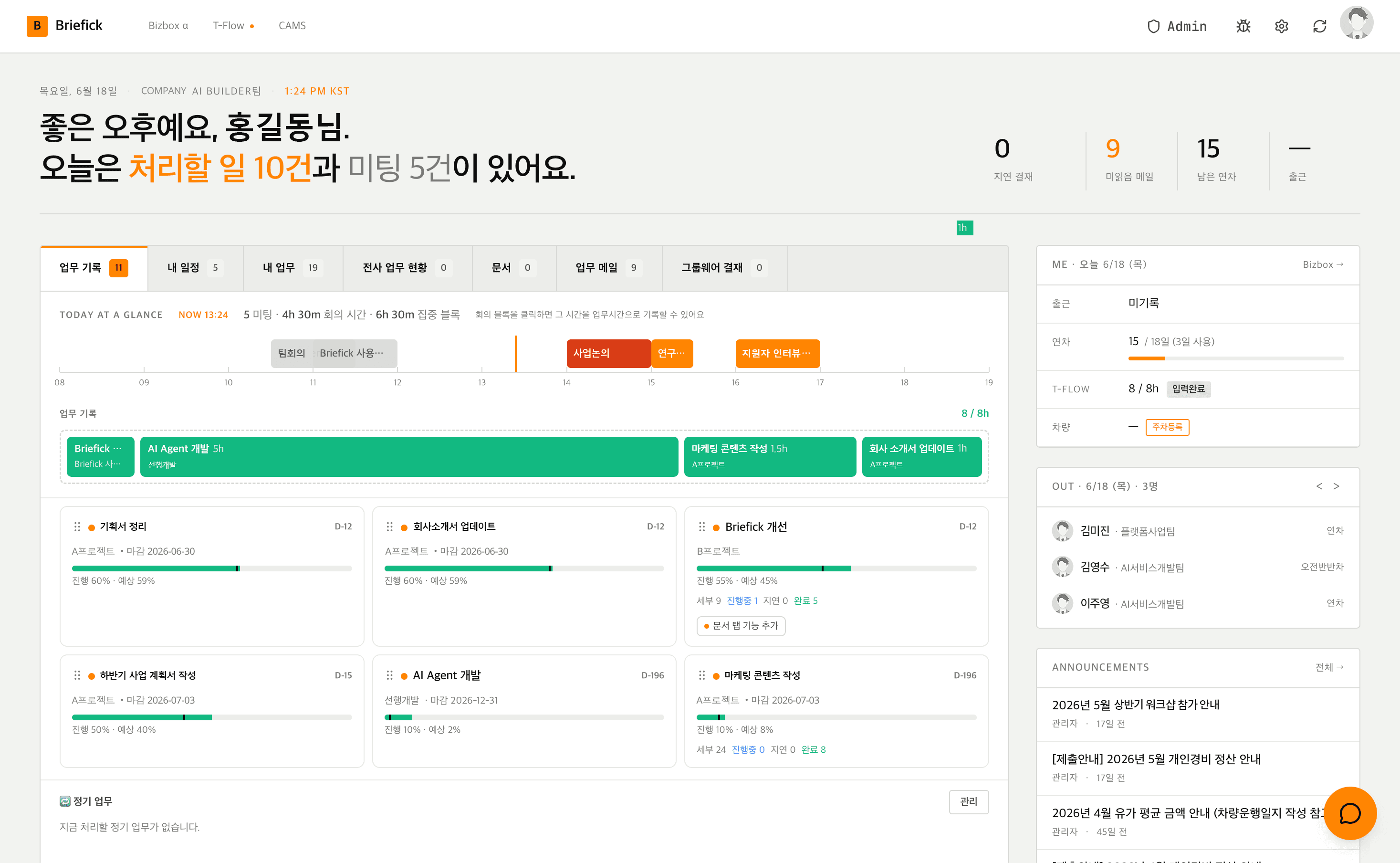This screenshot has width=1400, height=863.
Task: Click 이주영 avatar in OUT list
Action: point(1062,603)
